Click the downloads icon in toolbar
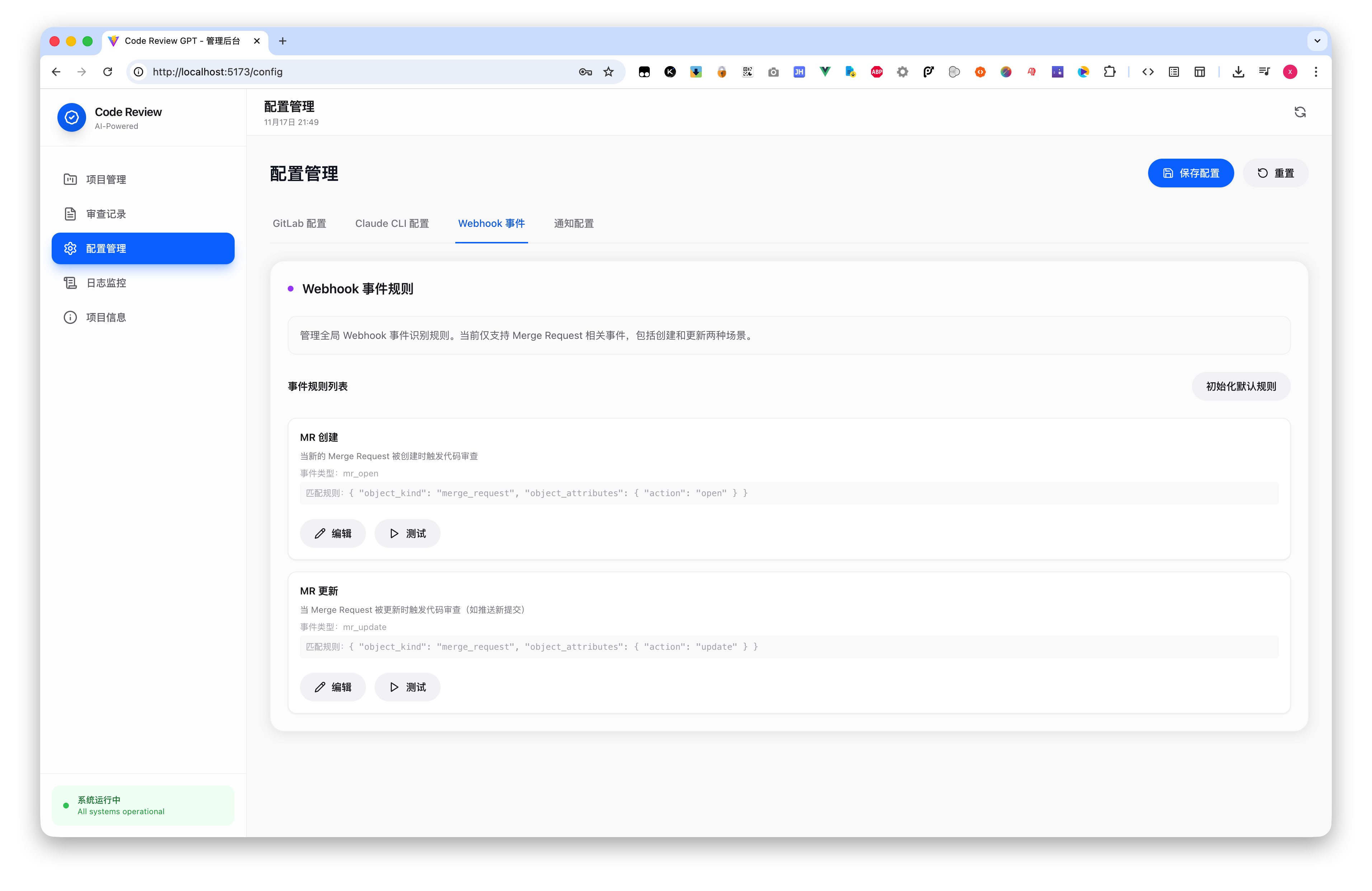 coord(1238,71)
